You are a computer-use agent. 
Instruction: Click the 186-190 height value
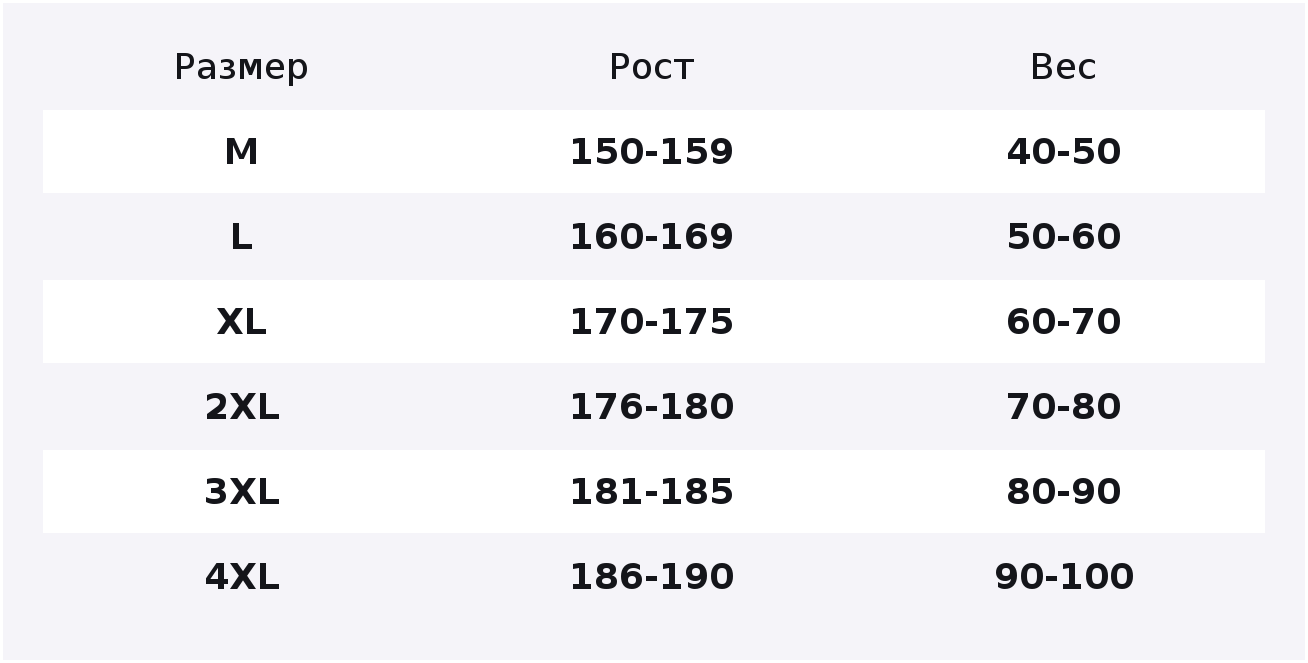(x=651, y=577)
